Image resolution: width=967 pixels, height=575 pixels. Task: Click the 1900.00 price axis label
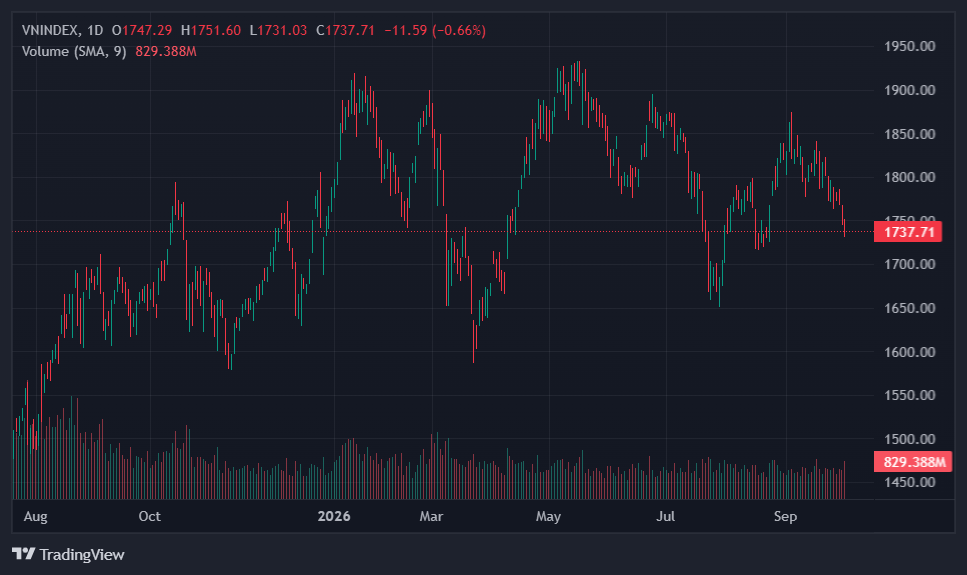coord(910,90)
